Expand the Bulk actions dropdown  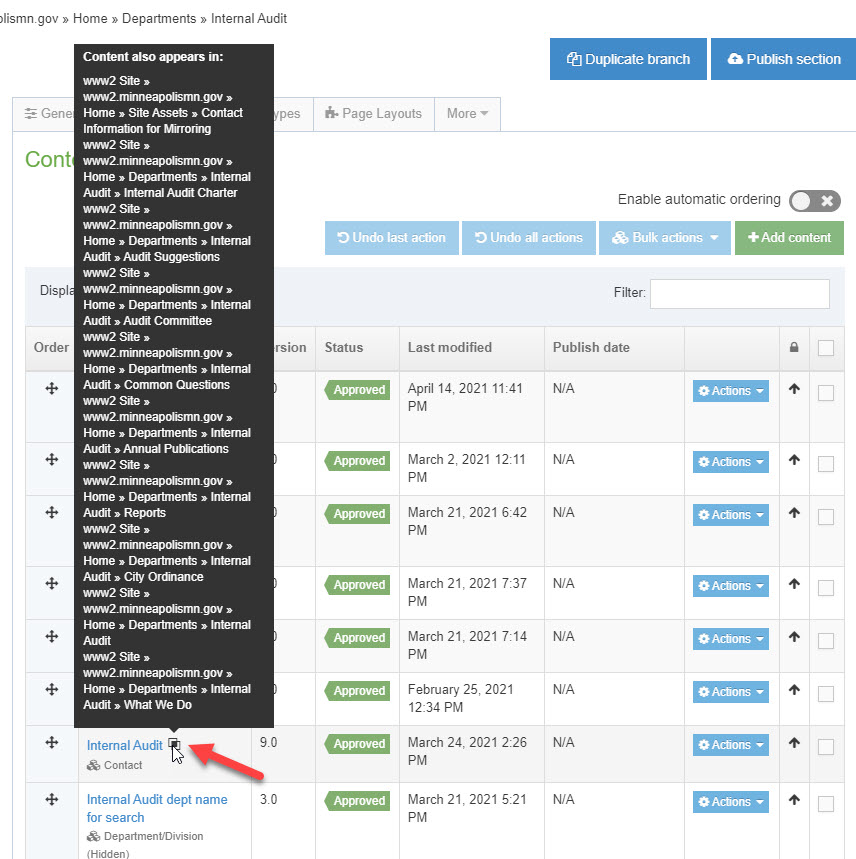[665, 238]
